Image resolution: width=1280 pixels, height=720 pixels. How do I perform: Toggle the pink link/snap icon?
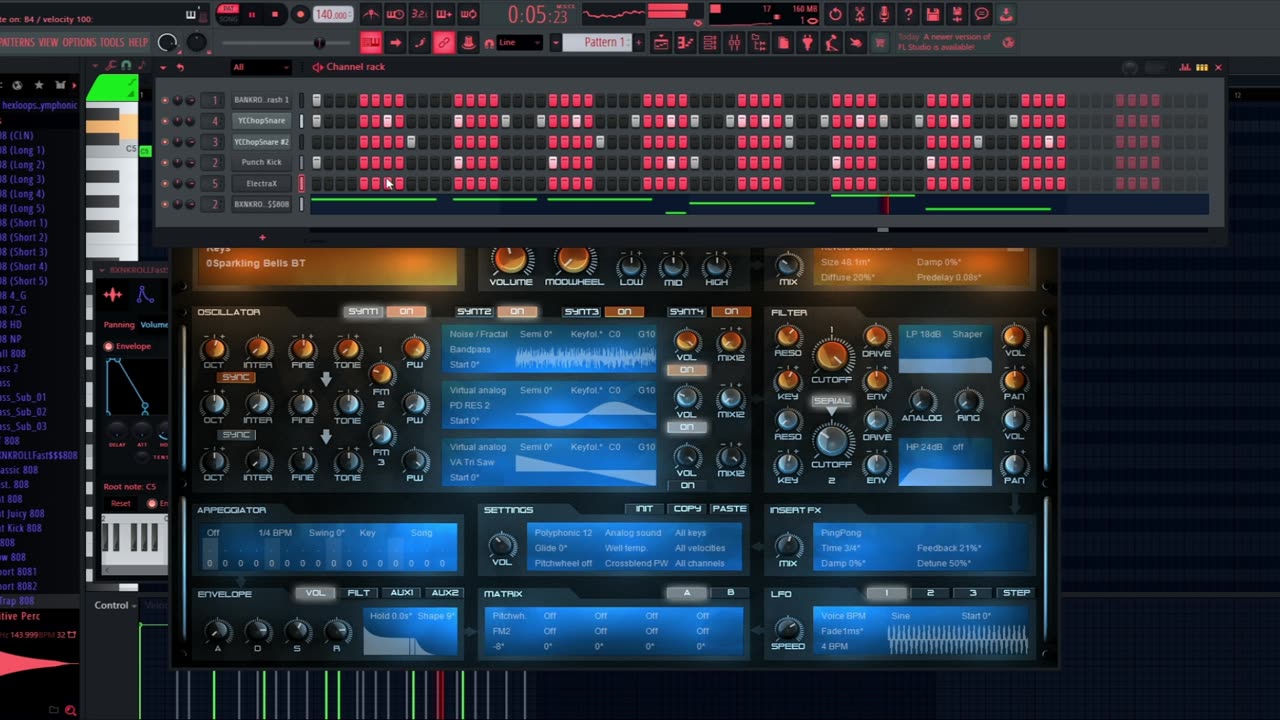(x=444, y=42)
